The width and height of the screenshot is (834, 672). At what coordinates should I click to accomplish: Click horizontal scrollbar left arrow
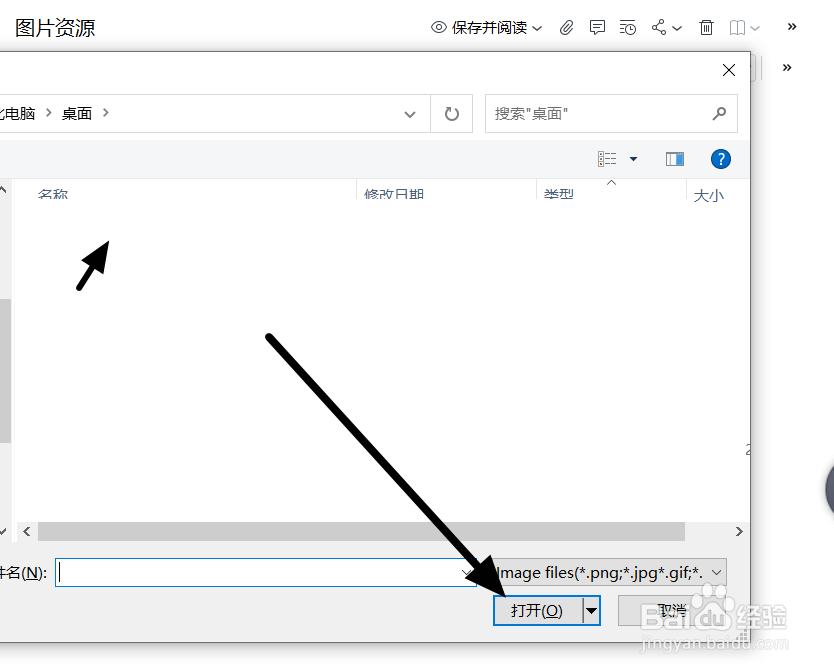click(x=27, y=531)
